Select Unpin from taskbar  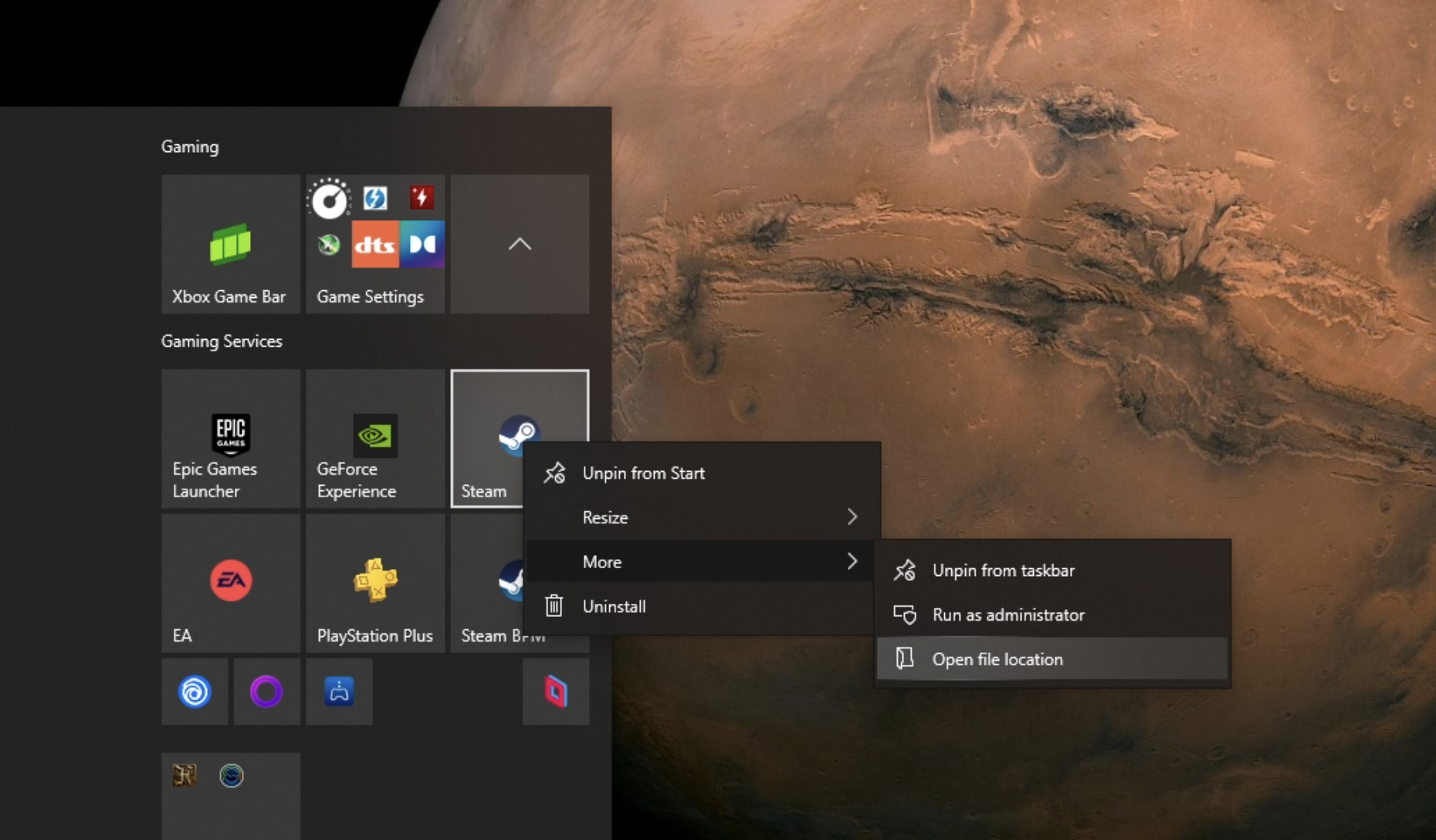point(1052,570)
